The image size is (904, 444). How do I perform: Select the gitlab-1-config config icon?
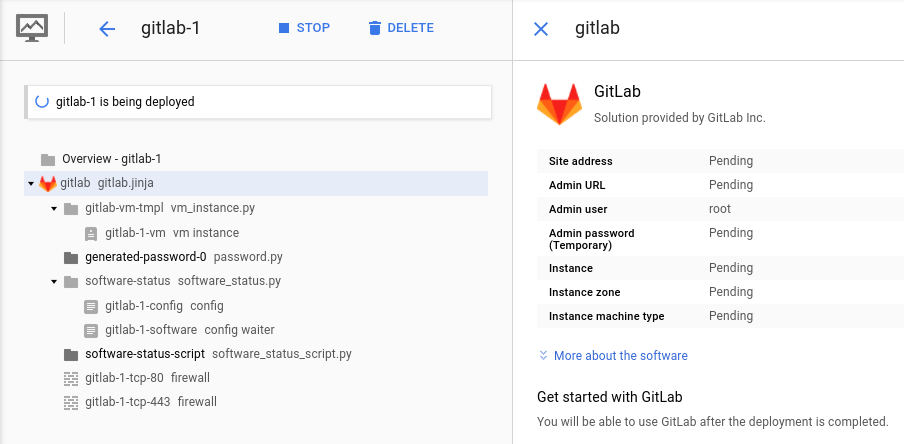pos(91,306)
